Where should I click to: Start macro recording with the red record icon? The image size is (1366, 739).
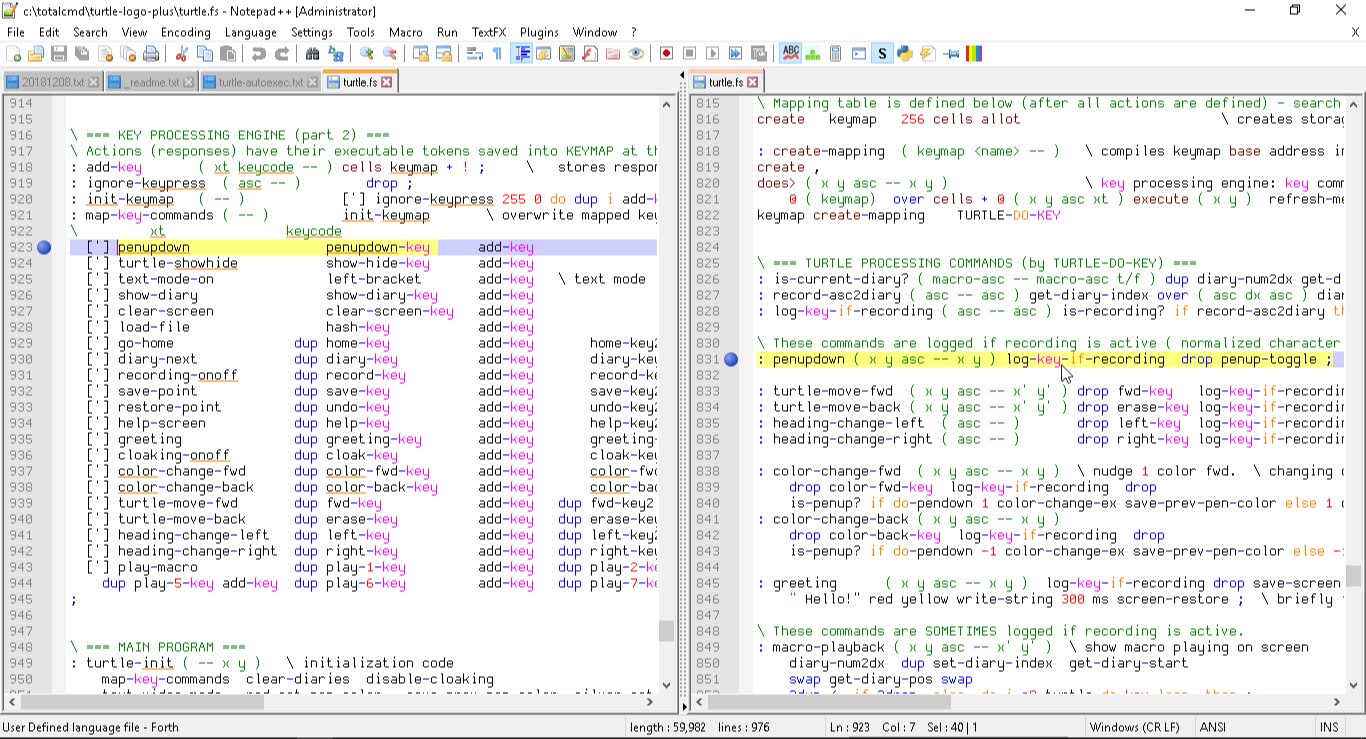(666, 55)
